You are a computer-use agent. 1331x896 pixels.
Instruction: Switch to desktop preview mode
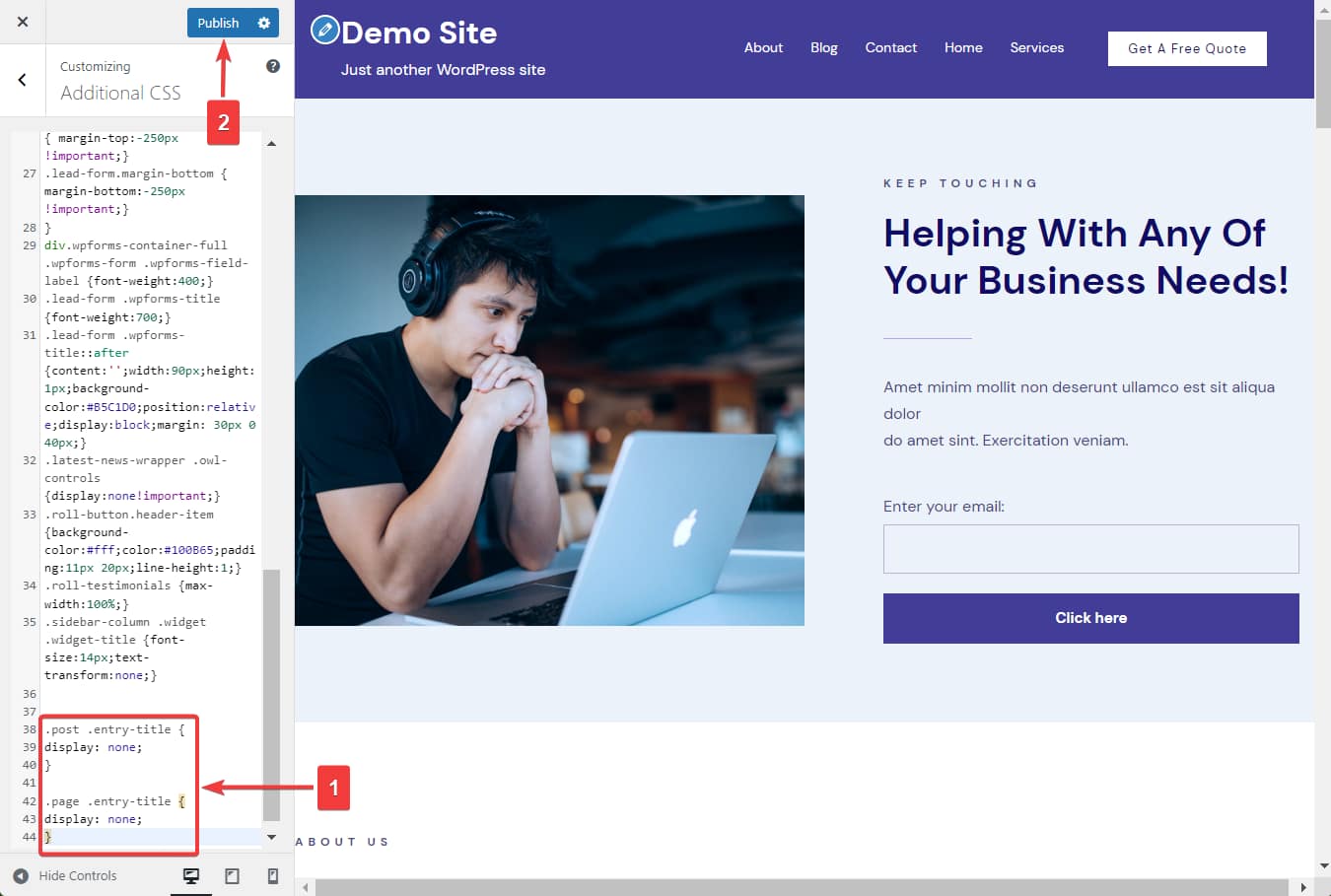point(191,875)
